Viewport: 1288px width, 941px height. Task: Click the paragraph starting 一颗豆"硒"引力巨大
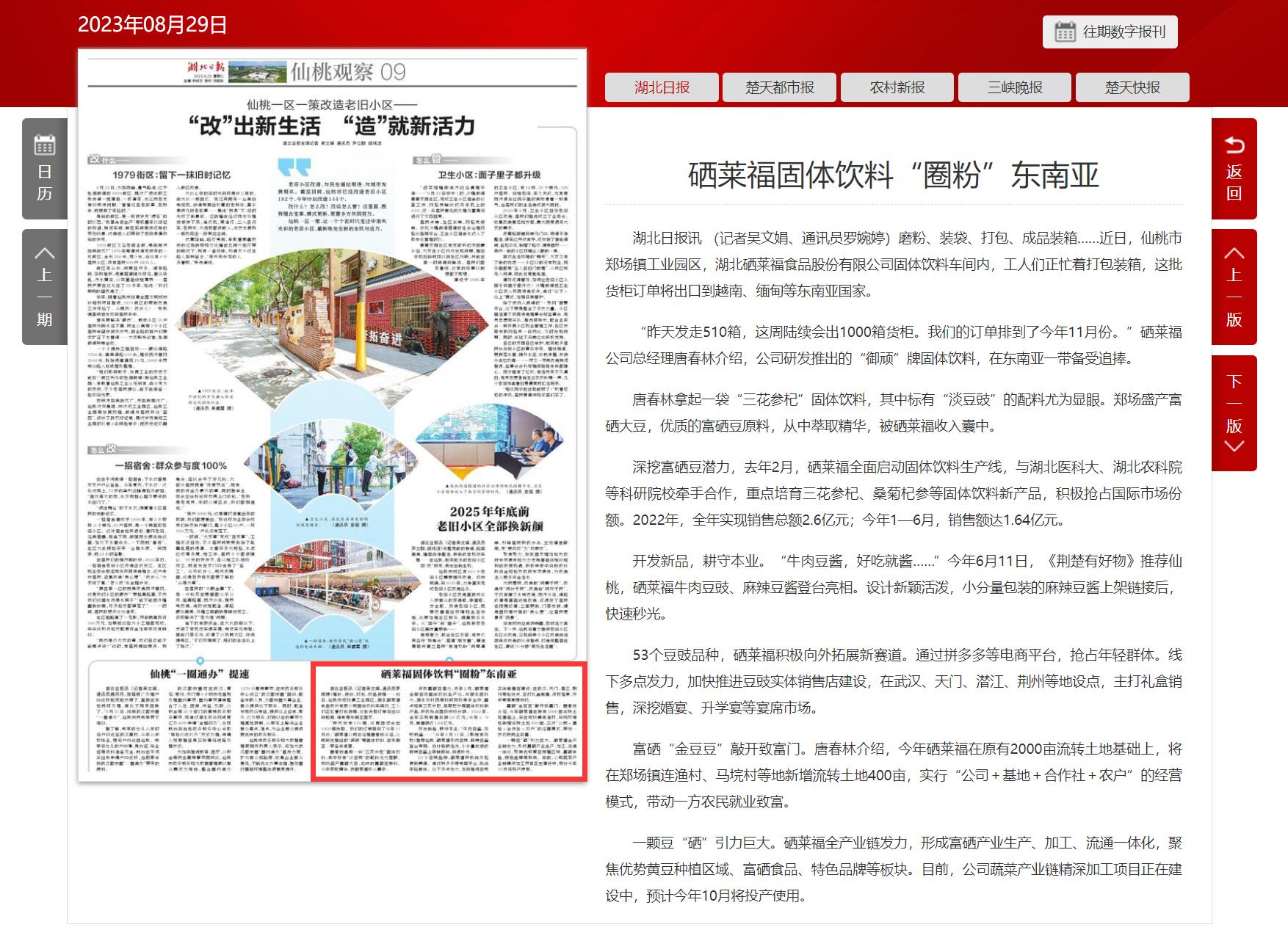click(894, 869)
